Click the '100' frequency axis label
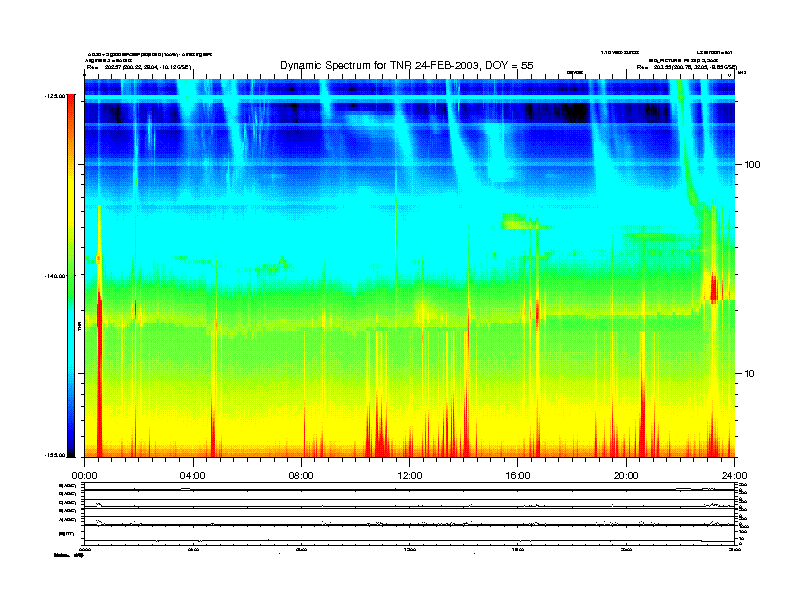 point(752,165)
